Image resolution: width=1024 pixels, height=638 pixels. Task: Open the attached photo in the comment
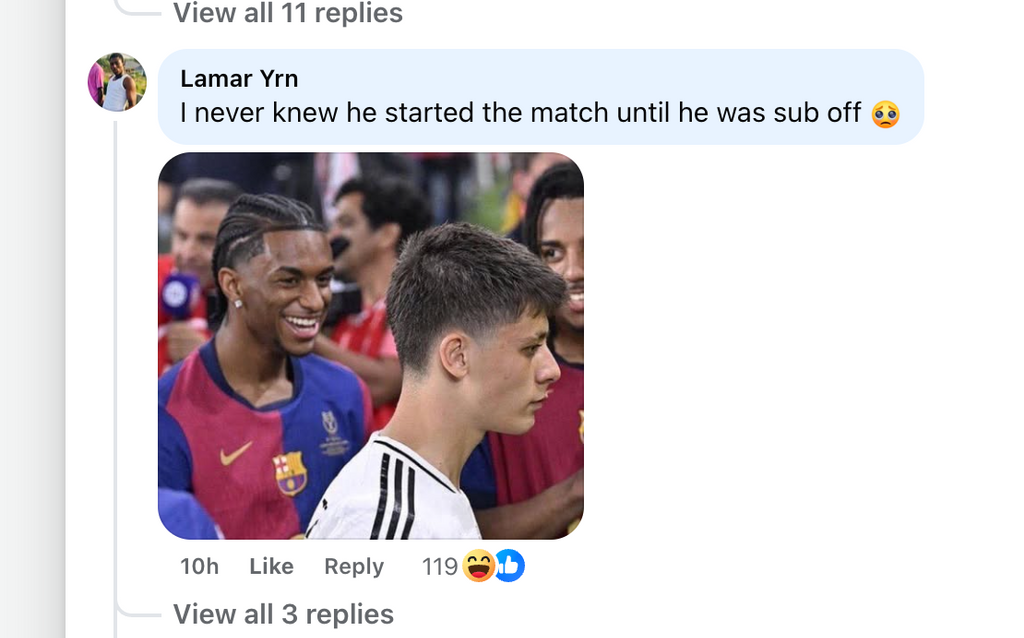click(x=370, y=345)
